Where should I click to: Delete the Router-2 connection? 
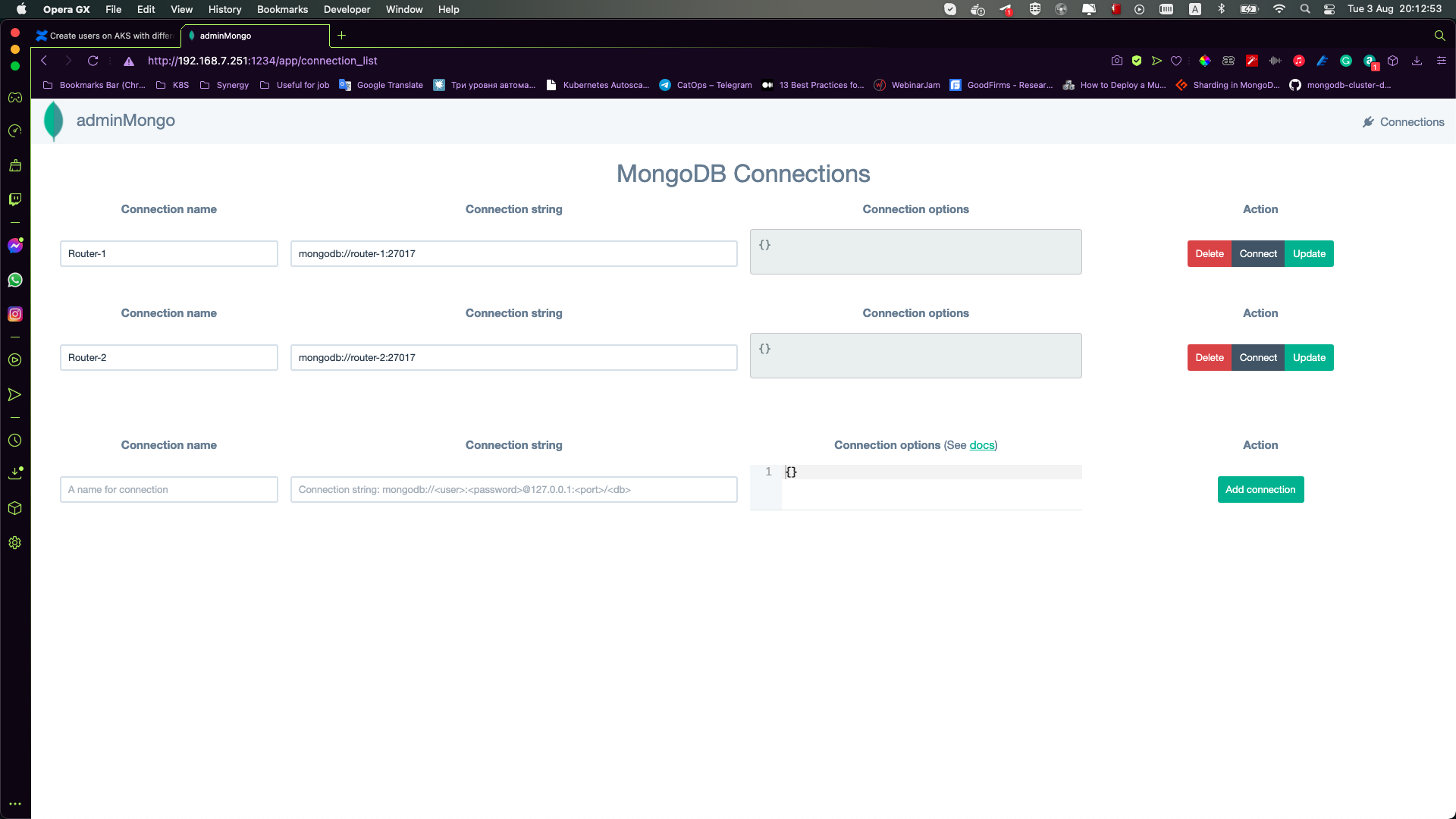point(1210,358)
